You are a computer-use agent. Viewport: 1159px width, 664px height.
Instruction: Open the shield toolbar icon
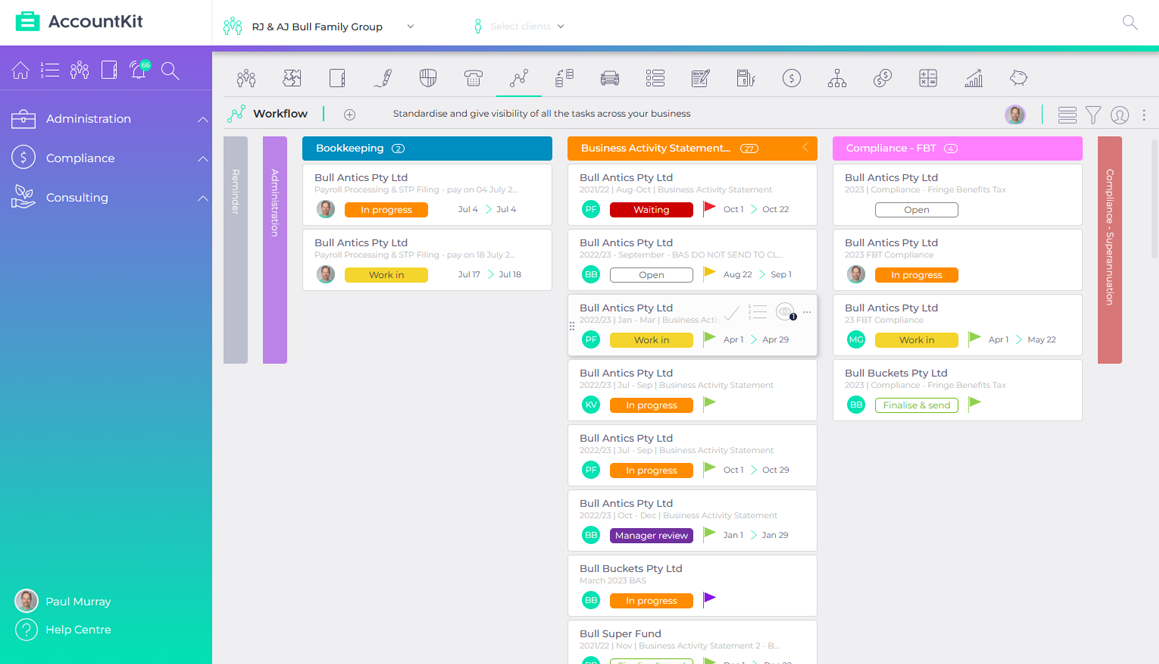(x=428, y=78)
